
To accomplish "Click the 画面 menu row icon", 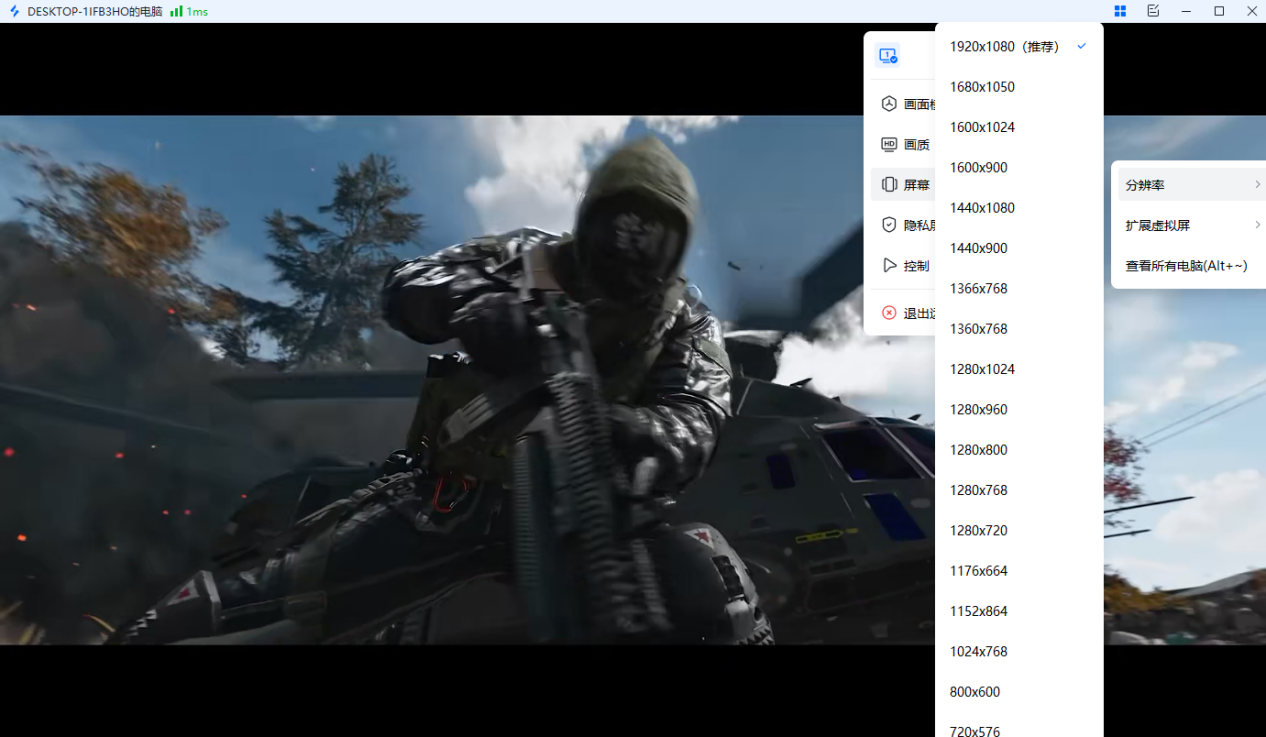I will pyautogui.click(x=889, y=104).
